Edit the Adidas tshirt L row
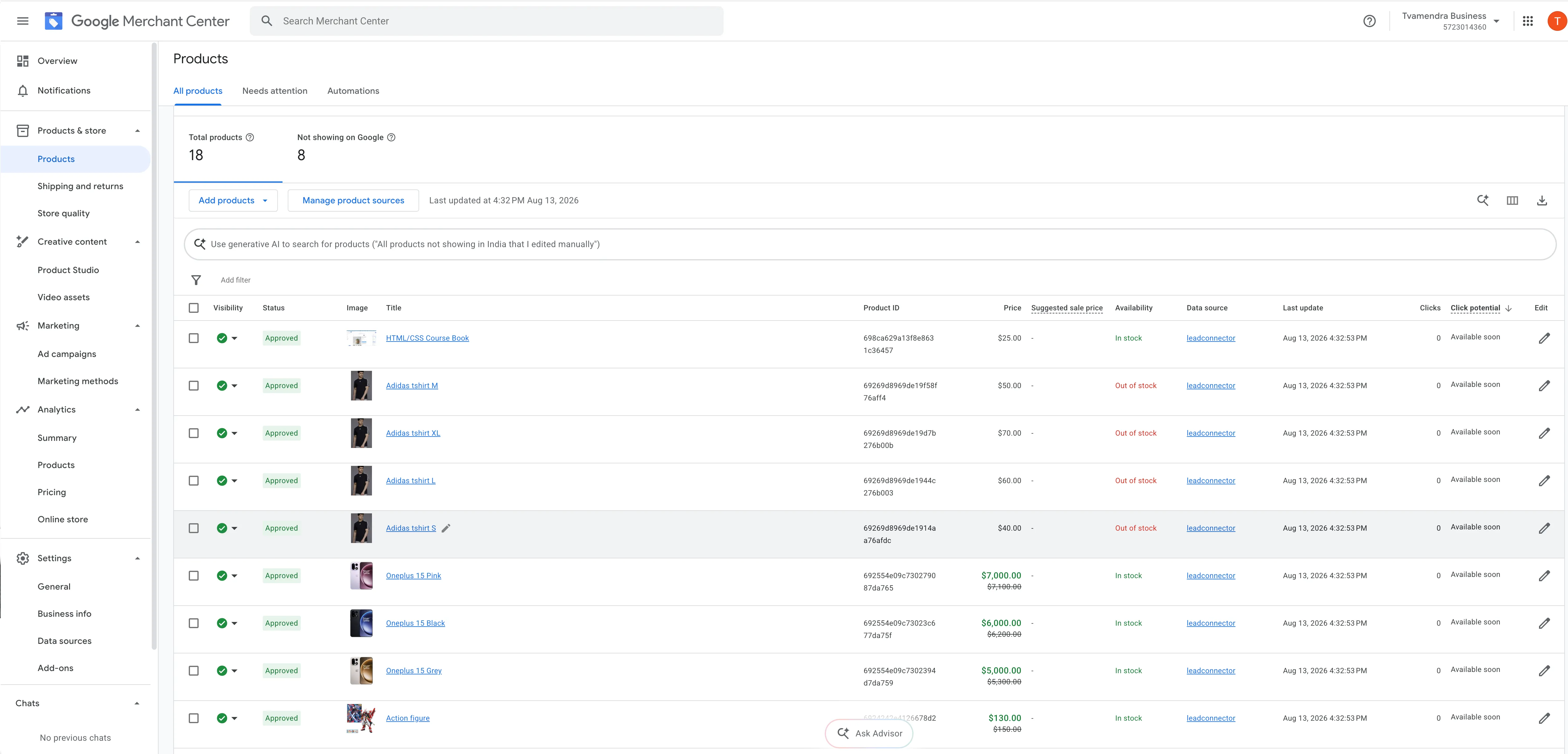 click(x=1544, y=481)
